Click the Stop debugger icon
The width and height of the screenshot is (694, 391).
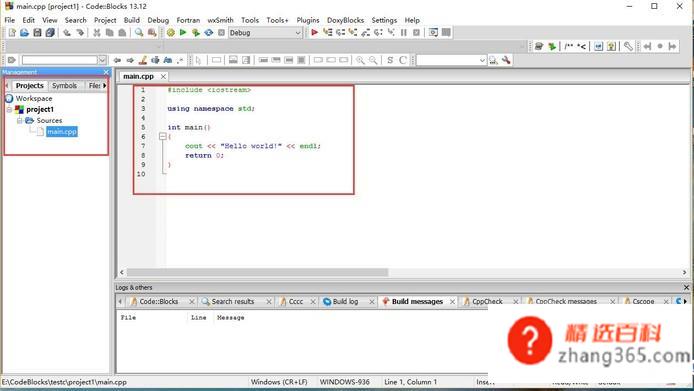click(x=416, y=32)
